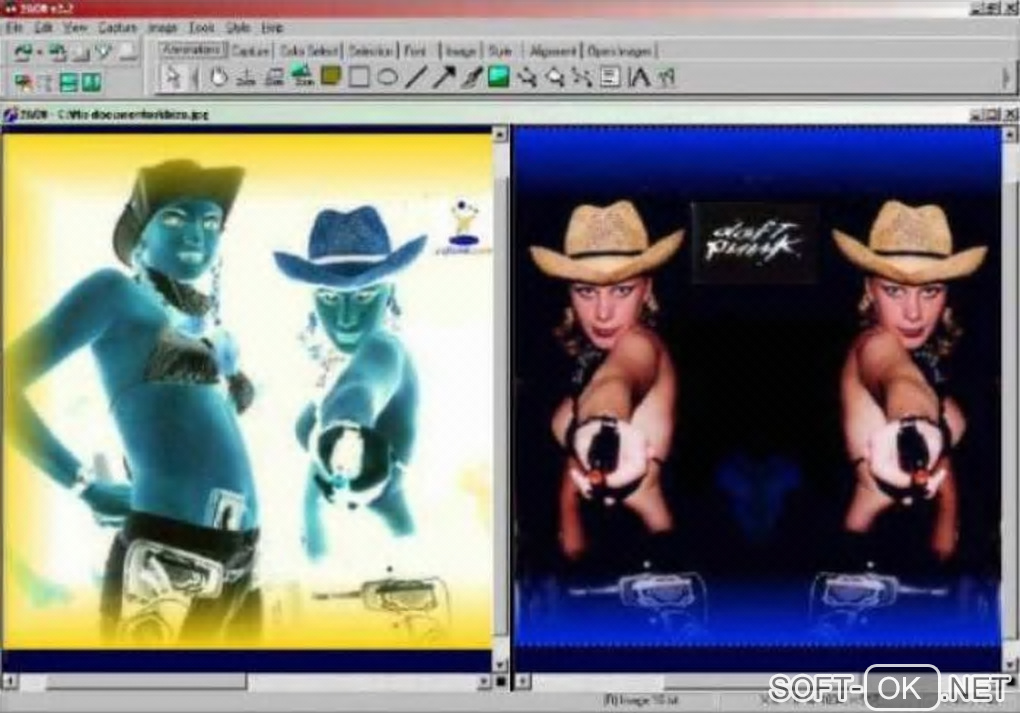The height and width of the screenshot is (713, 1020).
Task: Select the straight line tool
Action: 415,77
